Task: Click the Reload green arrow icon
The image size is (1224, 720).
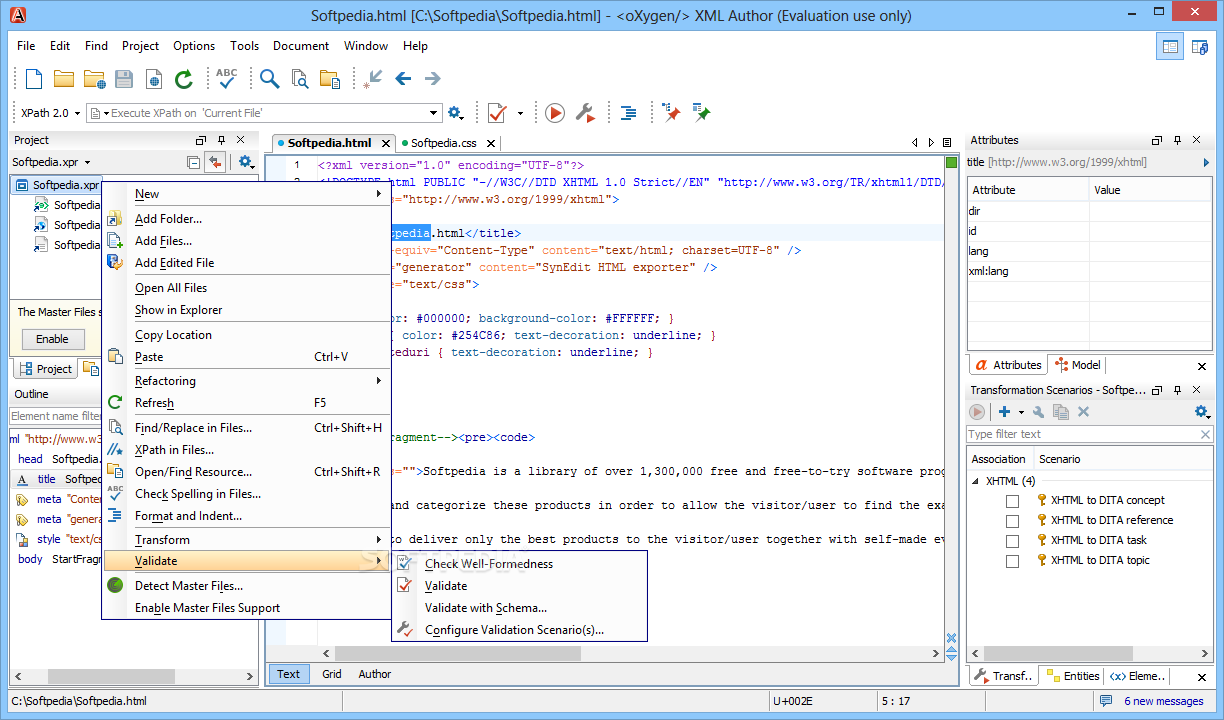Action: pyautogui.click(x=184, y=79)
